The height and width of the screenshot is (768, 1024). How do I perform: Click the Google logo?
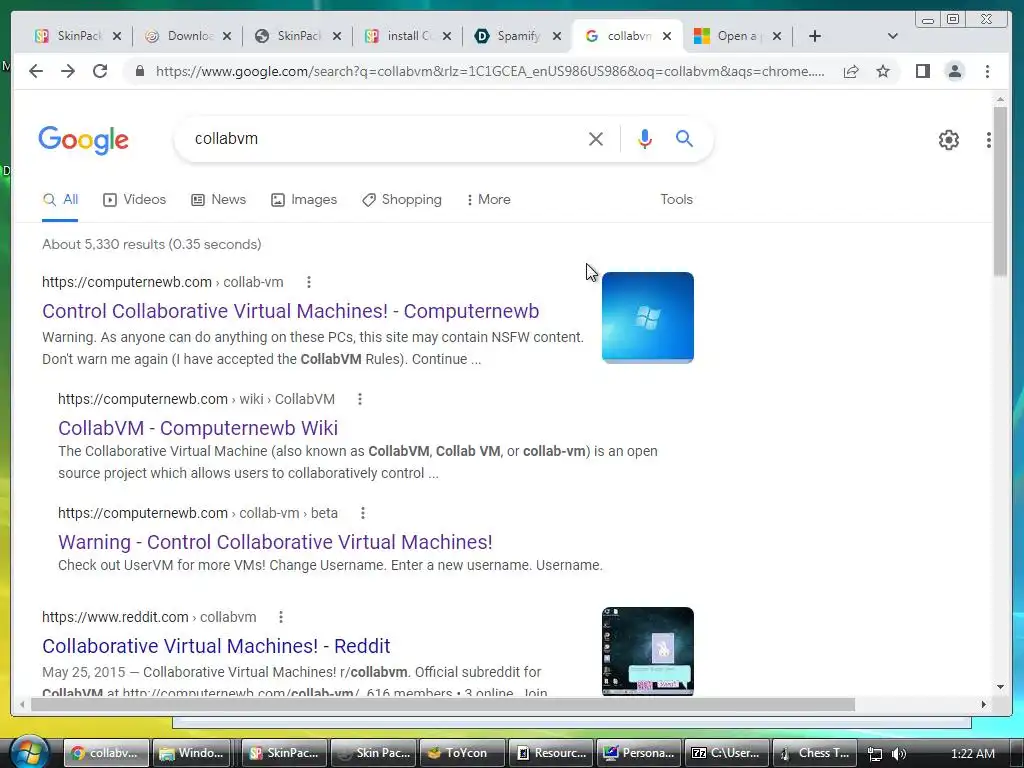coord(84,140)
